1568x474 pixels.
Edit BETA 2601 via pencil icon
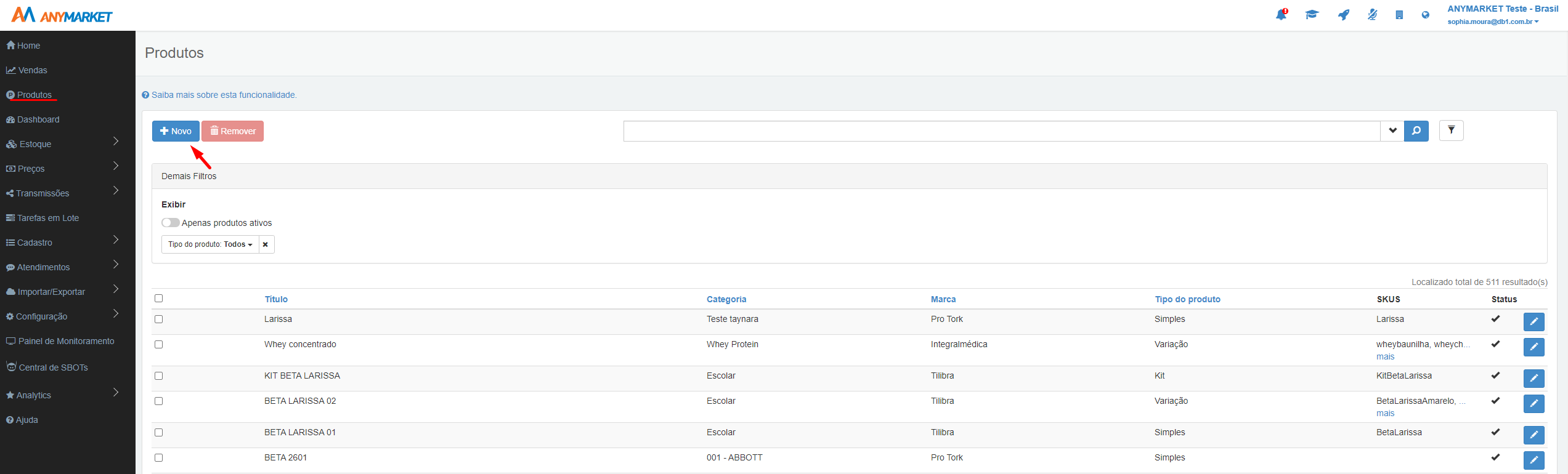[1533, 460]
